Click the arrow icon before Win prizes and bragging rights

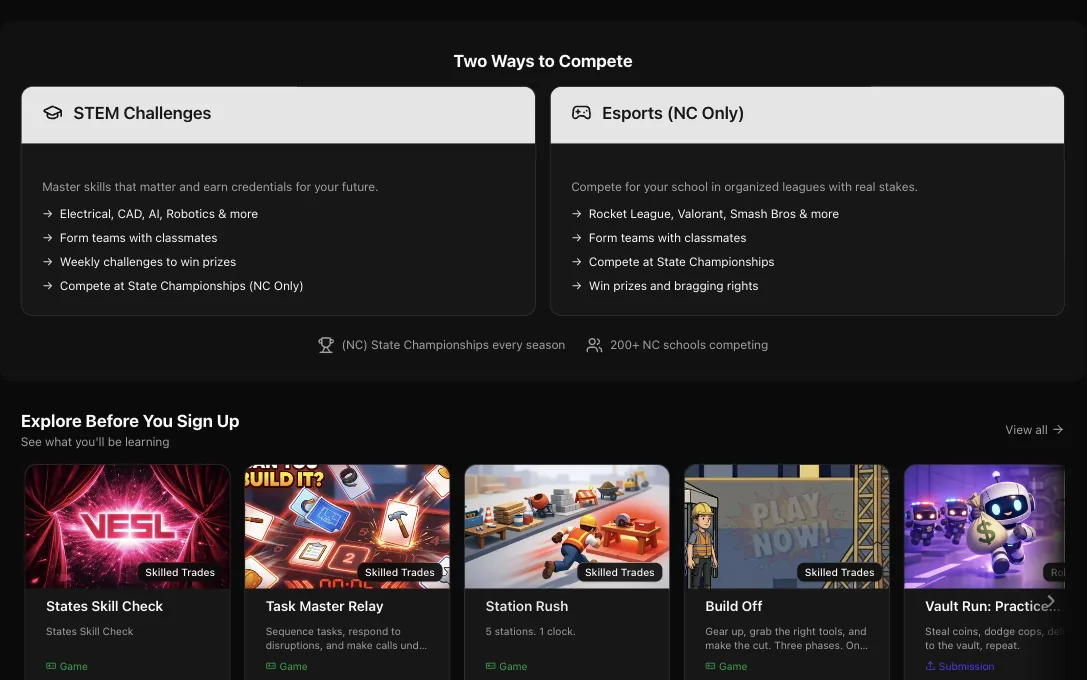(x=576, y=286)
